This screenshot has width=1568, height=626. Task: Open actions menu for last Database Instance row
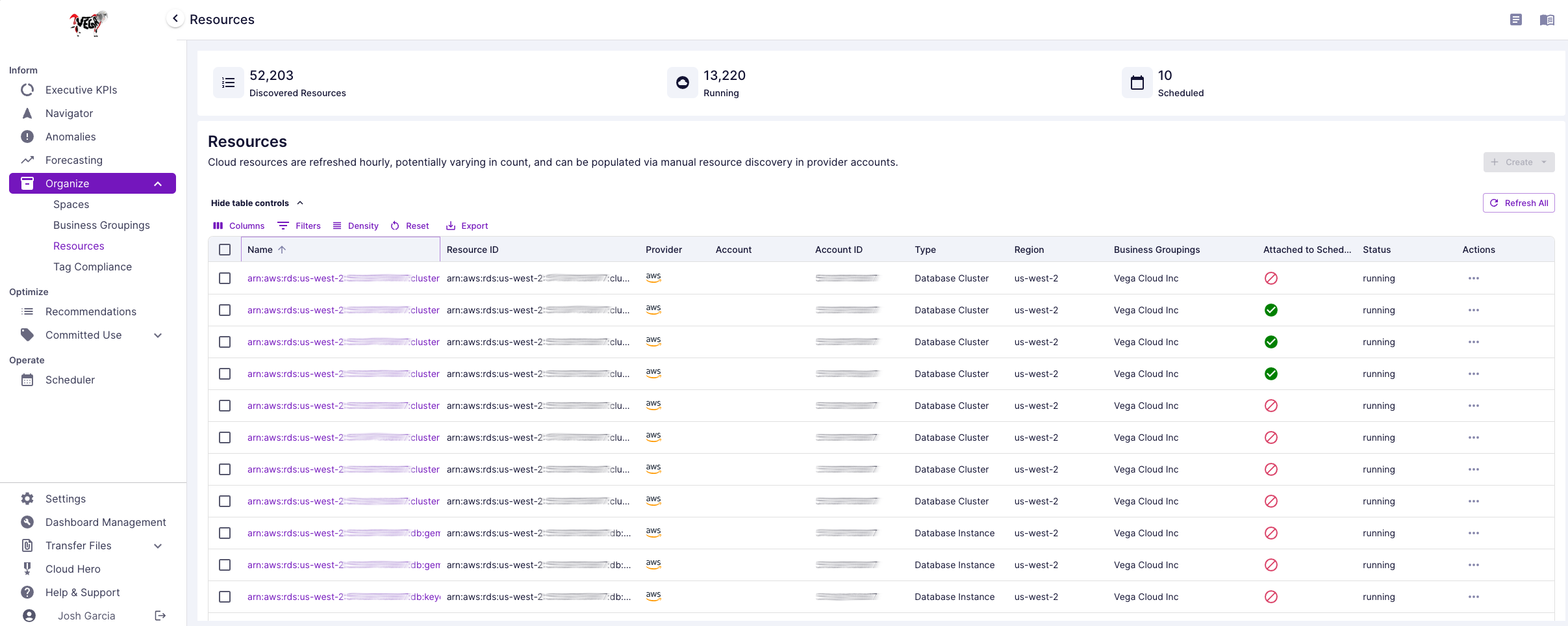[x=1473, y=597]
